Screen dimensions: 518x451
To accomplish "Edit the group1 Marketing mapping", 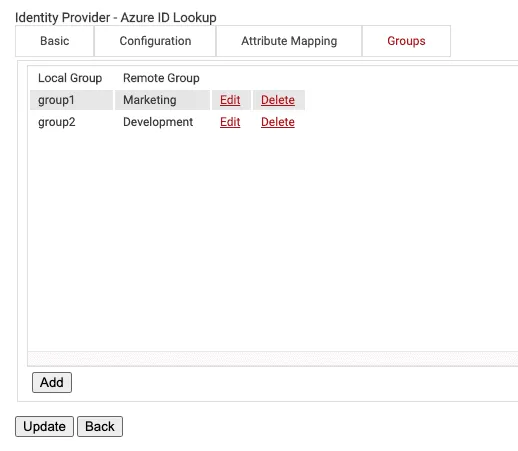I will pos(230,100).
